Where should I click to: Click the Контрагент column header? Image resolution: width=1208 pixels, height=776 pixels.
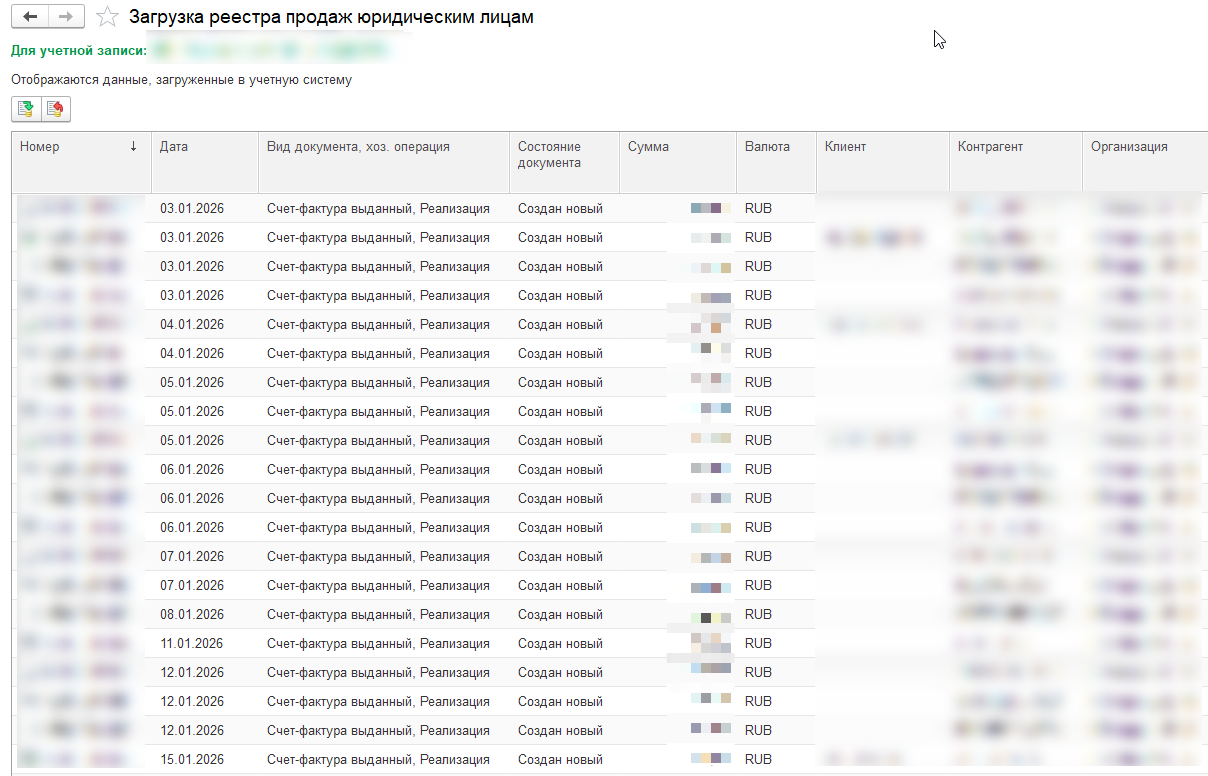(1016, 162)
